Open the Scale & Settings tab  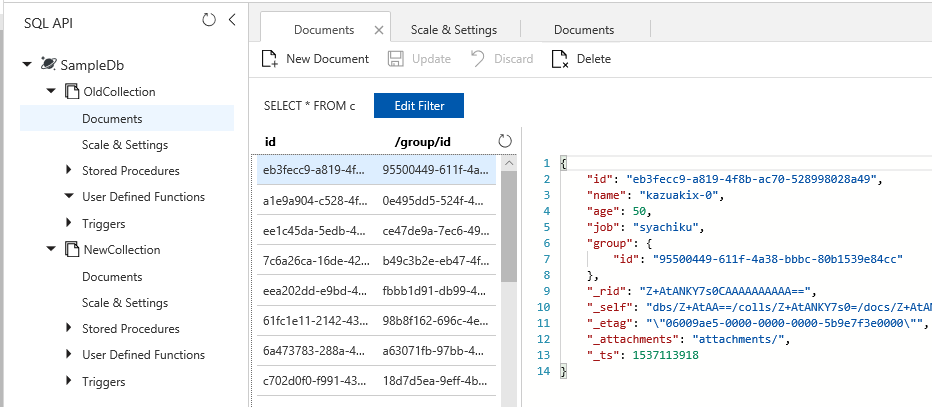coord(454,30)
